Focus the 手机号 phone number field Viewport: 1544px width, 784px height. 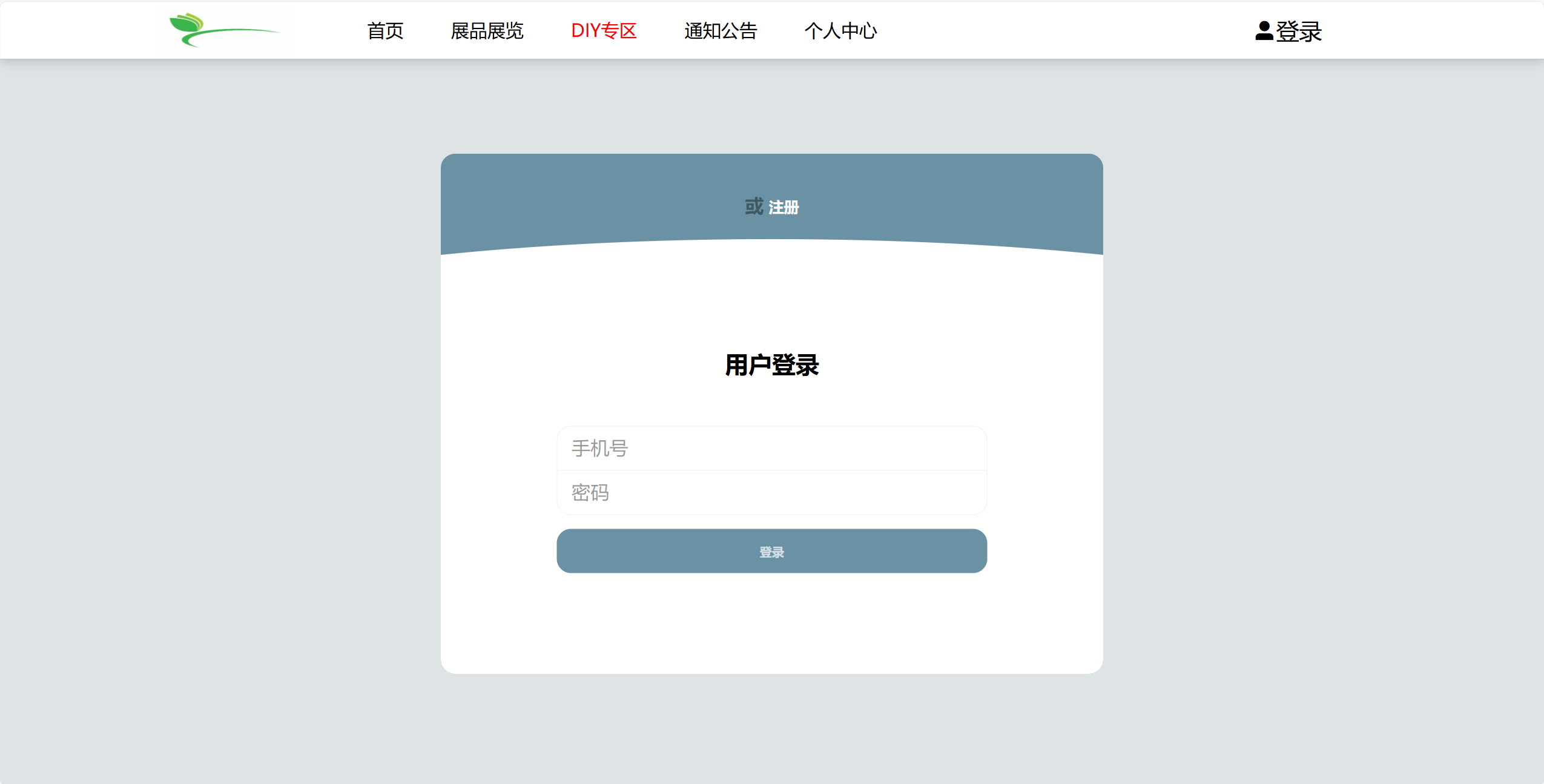click(771, 449)
